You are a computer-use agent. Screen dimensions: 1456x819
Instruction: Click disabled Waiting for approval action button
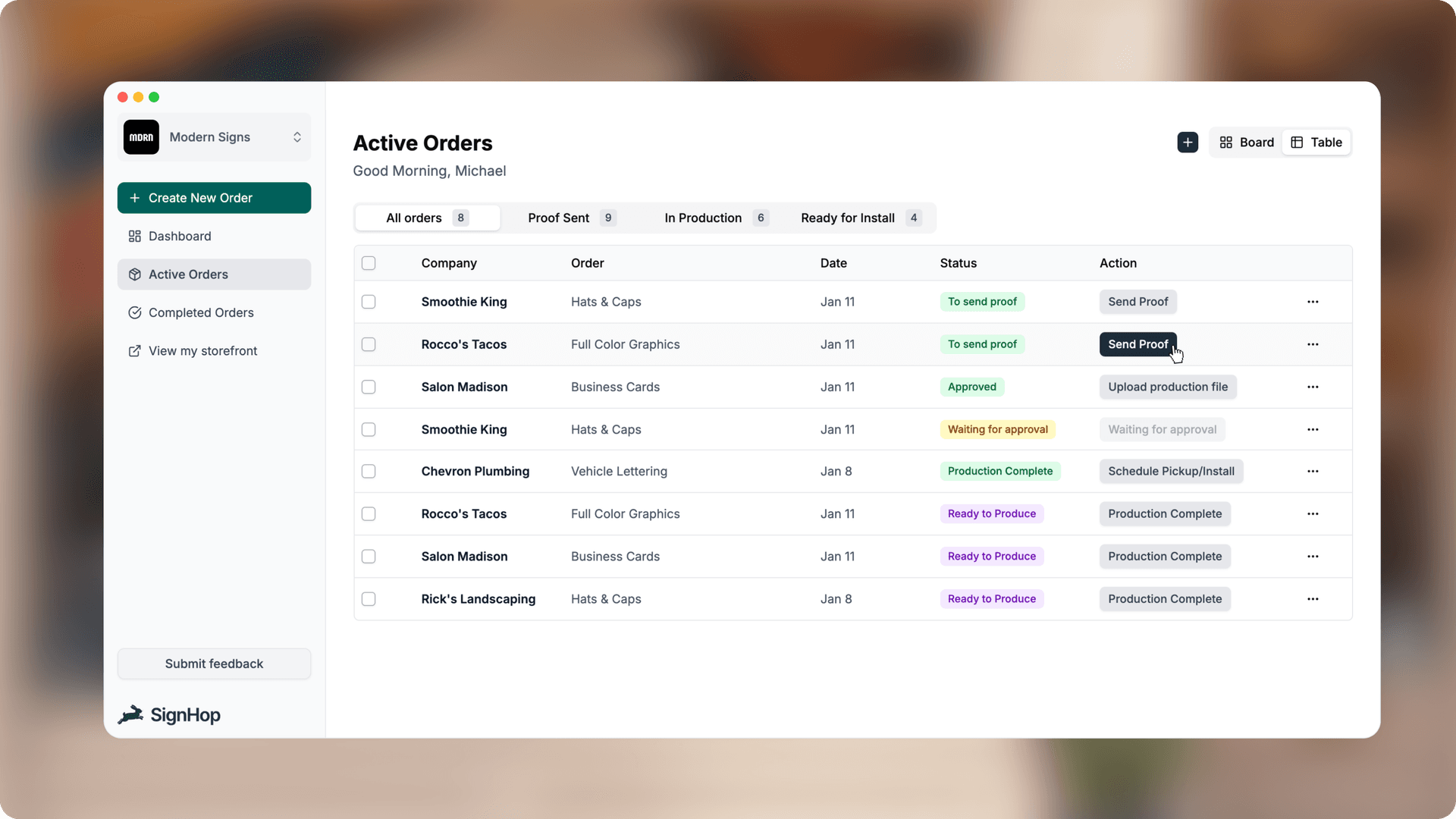click(x=1162, y=429)
